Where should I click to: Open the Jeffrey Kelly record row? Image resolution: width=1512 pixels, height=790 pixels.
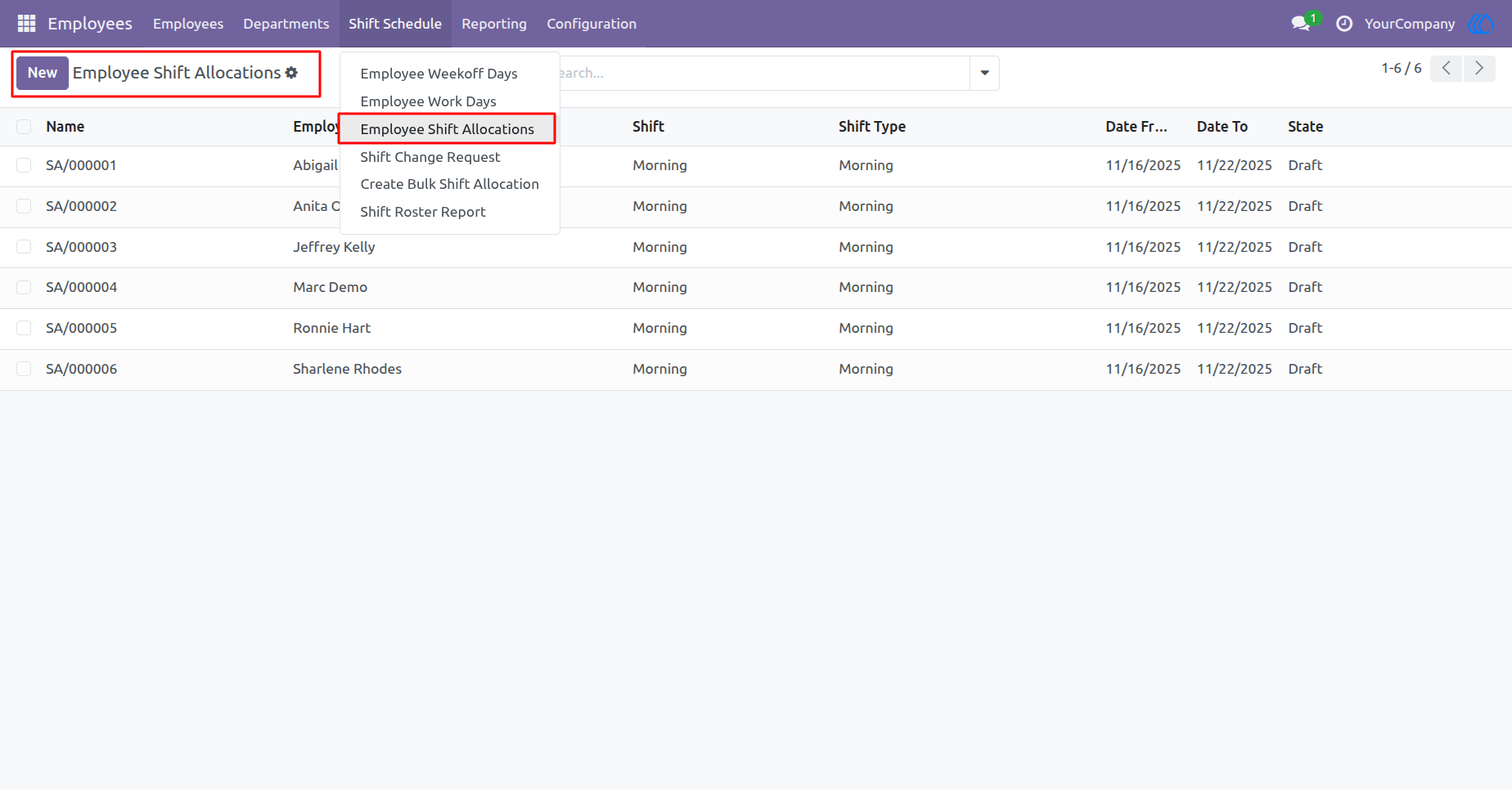point(756,247)
